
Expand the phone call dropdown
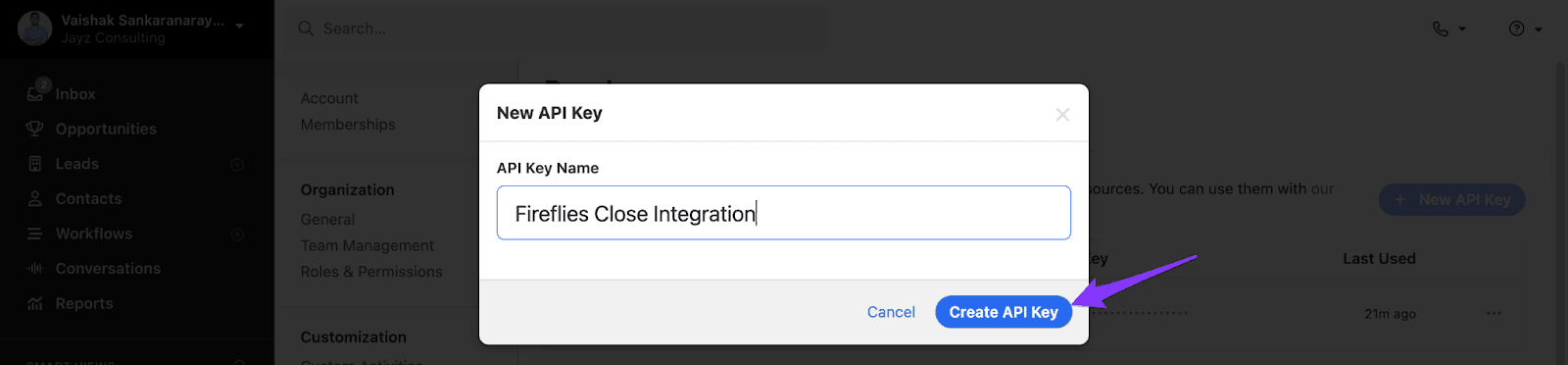(1449, 28)
